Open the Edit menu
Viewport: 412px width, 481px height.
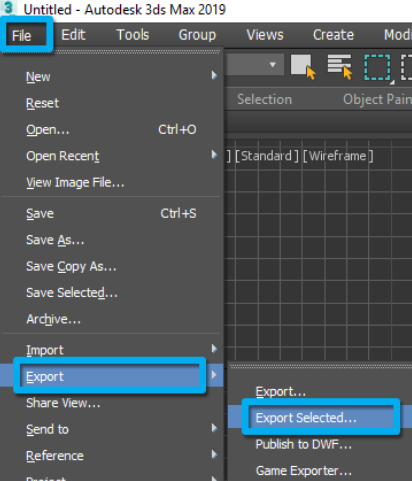tap(73, 35)
